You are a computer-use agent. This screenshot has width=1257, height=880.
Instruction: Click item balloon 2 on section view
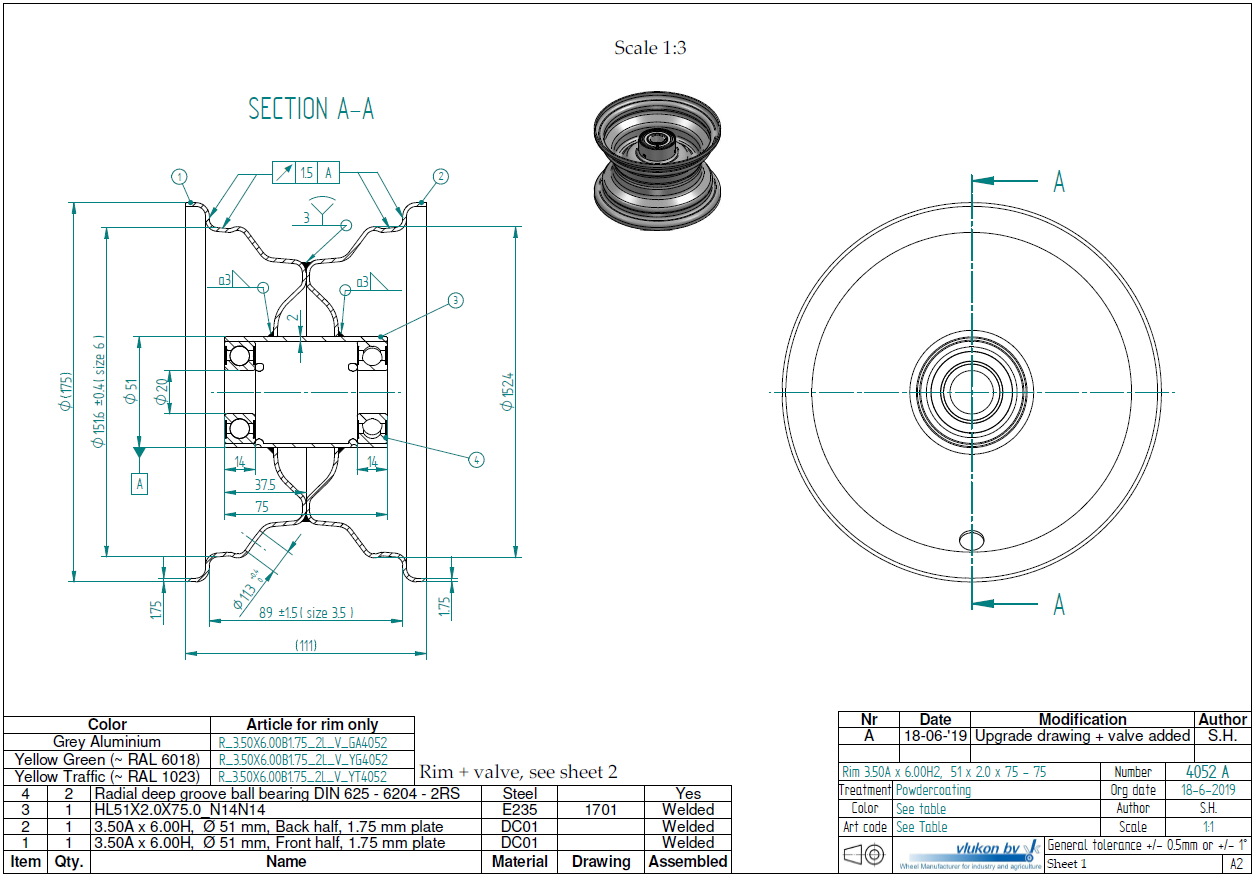[x=440, y=177]
